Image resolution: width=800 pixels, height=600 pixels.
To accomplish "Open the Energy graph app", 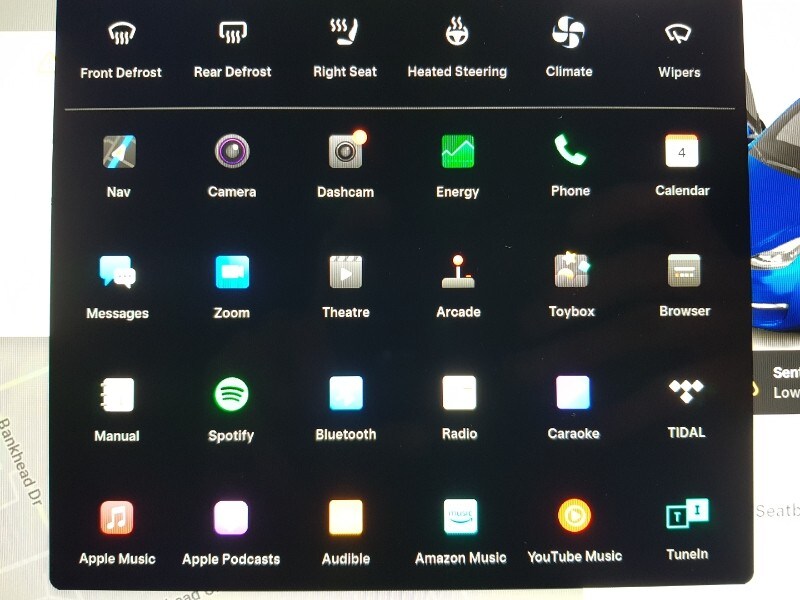I will click(458, 153).
